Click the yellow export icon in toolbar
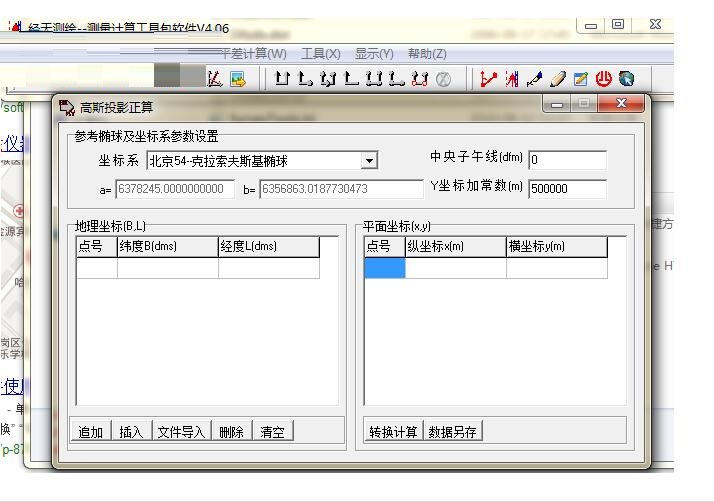This screenshot has height=502, width=714. [x=238, y=79]
